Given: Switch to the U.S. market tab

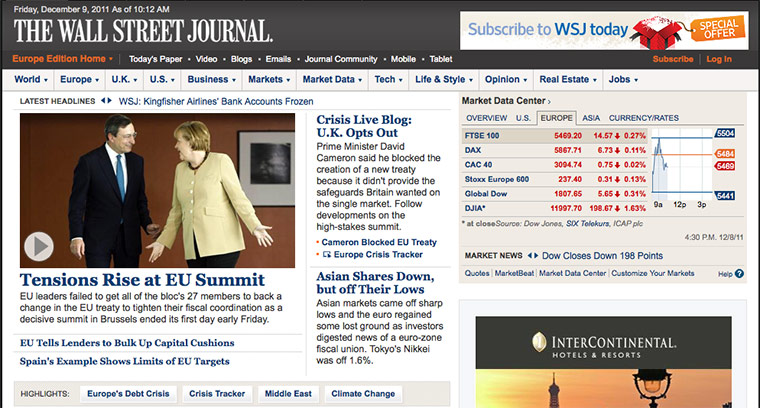Looking at the screenshot, I should tap(523, 118).
